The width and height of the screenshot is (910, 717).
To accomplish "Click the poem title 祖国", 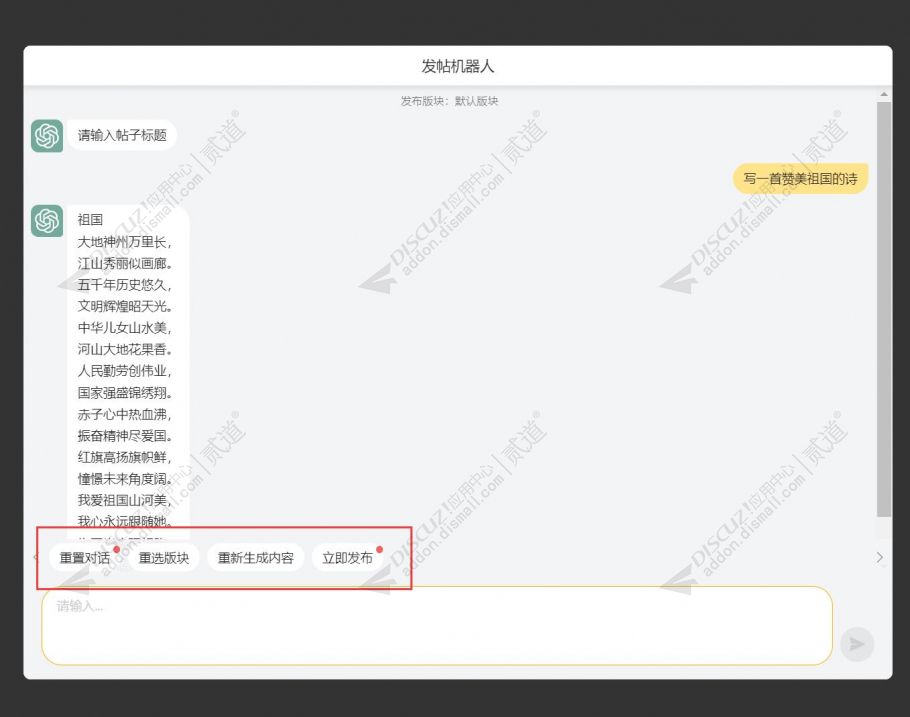I will click(90, 220).
